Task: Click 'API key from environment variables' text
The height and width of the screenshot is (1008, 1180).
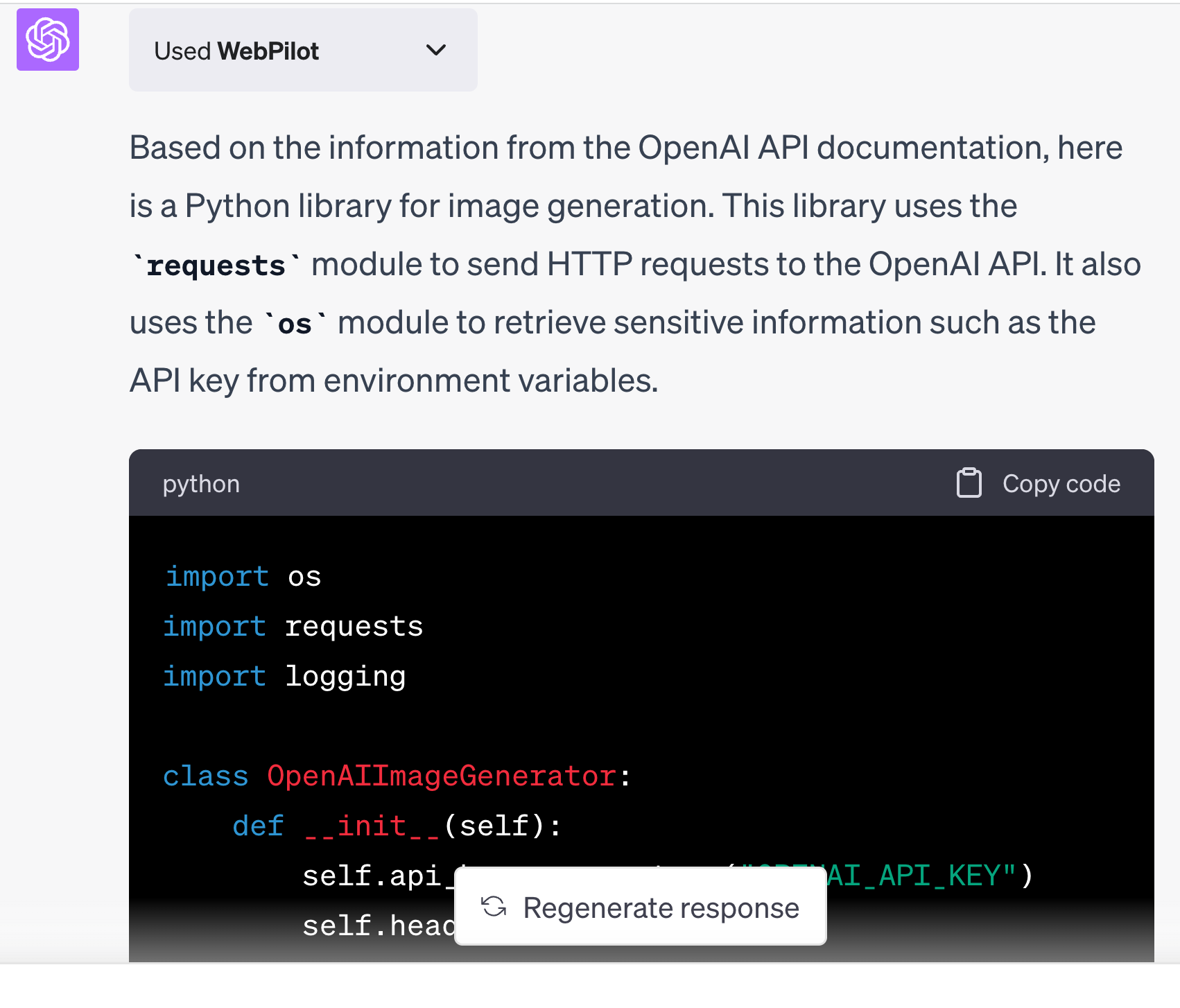Action: (x=393, y=381)
